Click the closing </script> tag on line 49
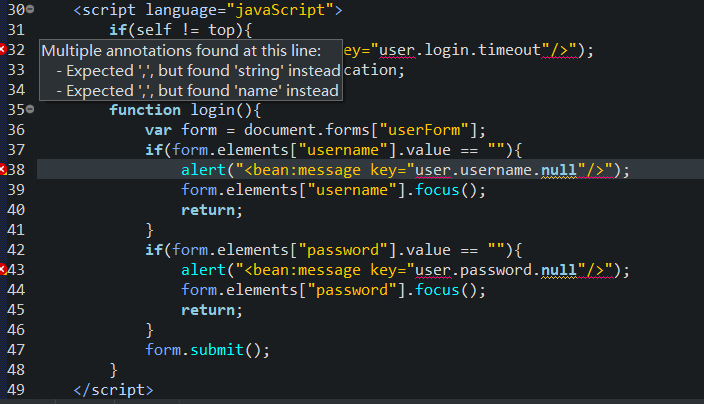704x404 pixels. 114,390
